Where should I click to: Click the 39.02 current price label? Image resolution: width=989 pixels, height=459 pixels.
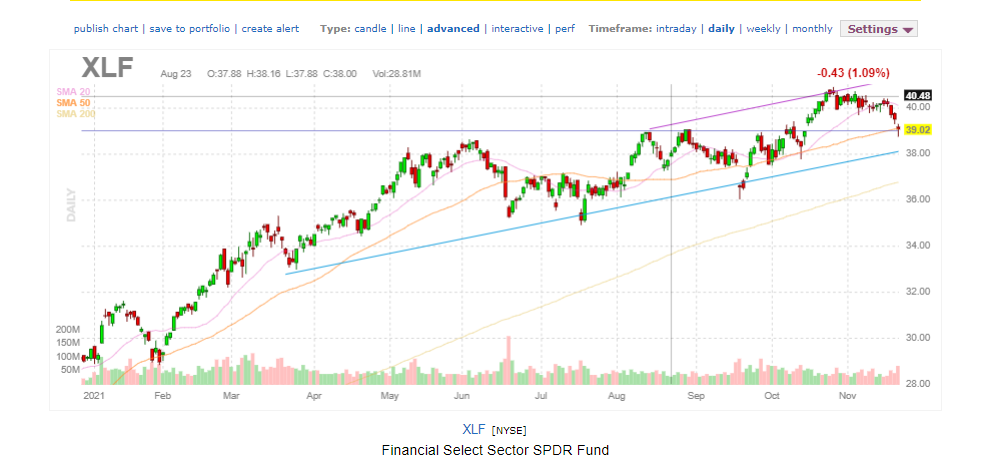[918, 130]
